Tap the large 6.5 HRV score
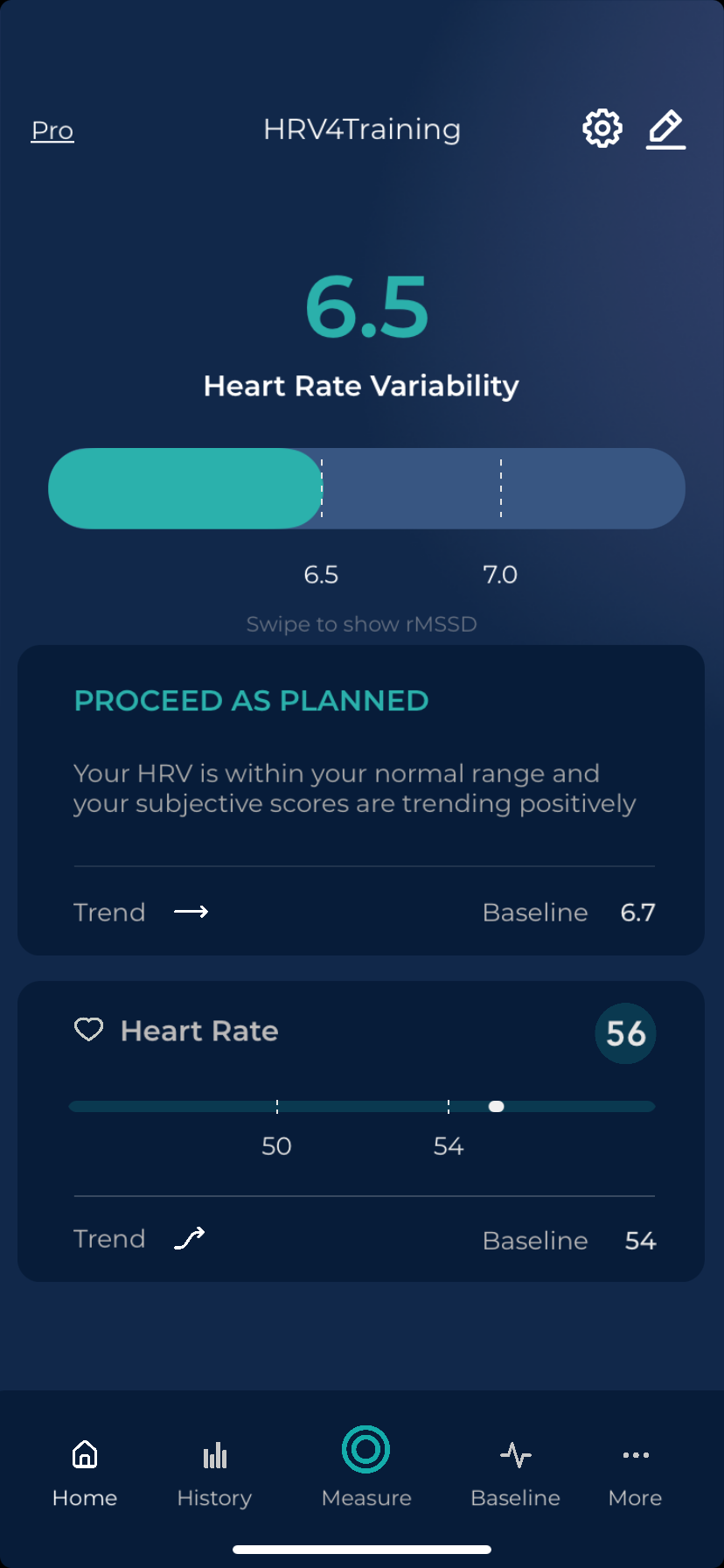Screen dimensions: 724x1568 [x=367, y=307]
